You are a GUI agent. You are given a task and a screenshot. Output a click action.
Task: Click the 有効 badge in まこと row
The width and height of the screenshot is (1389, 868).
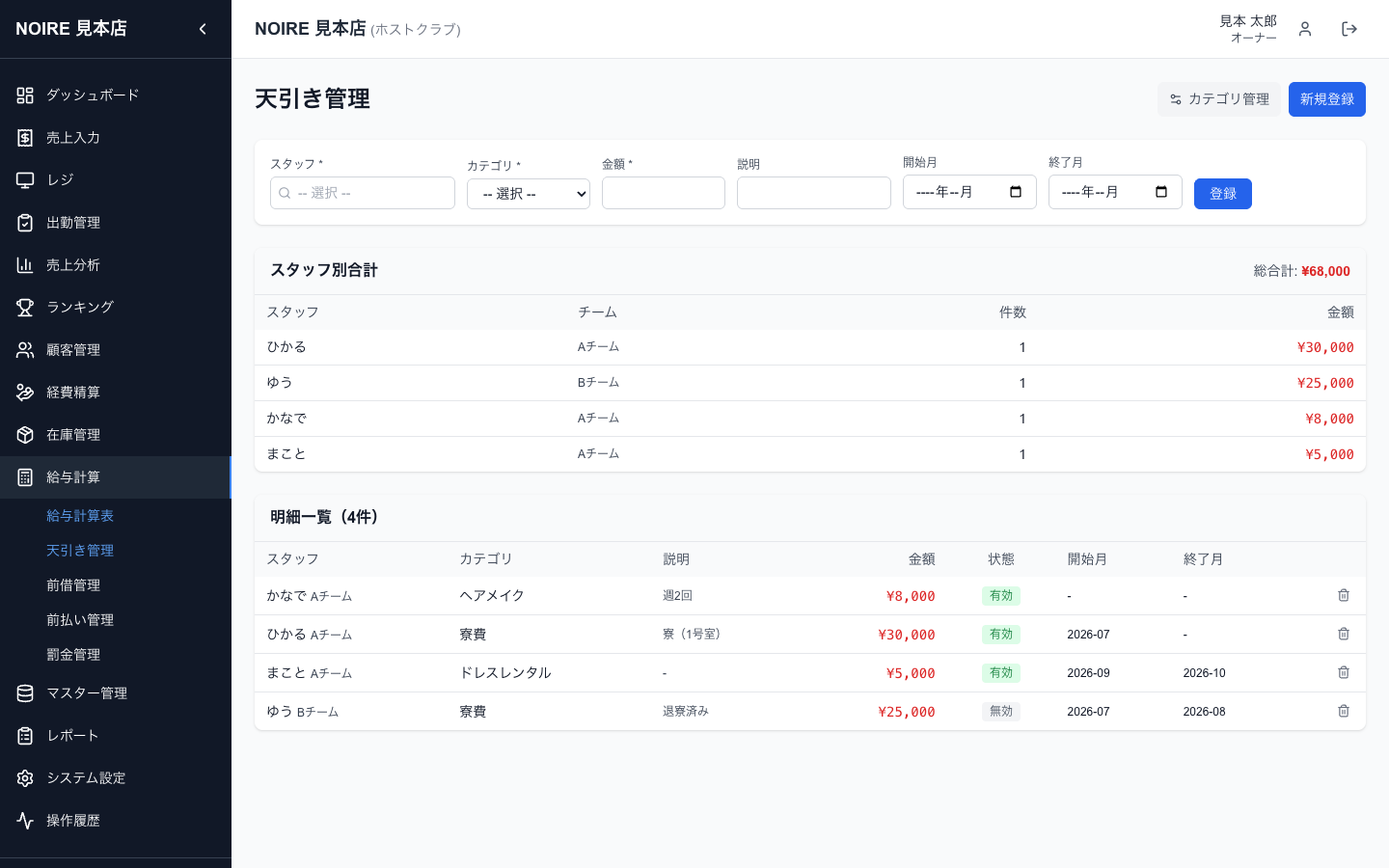pos(1001,673)
